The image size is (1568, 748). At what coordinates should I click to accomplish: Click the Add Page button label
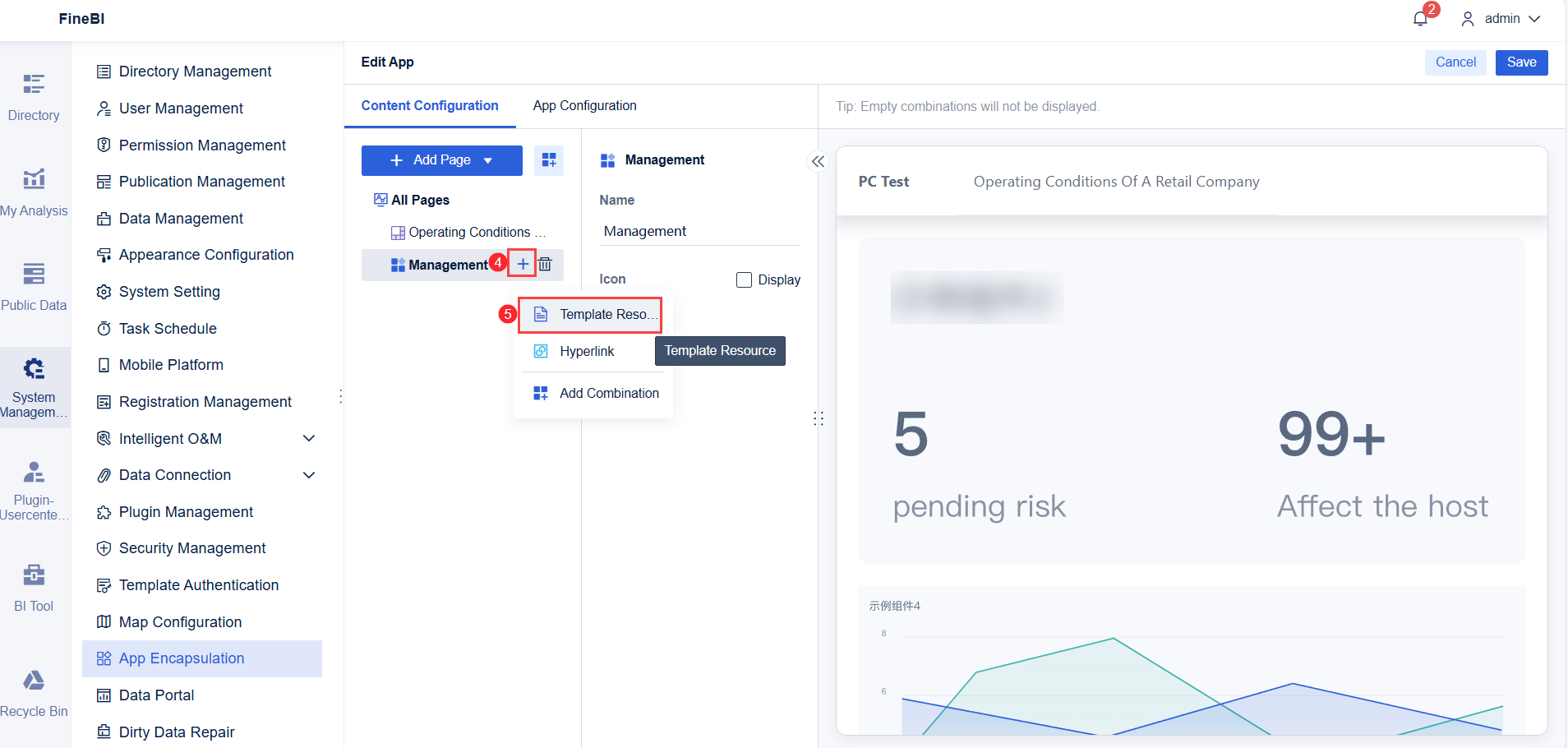pos(442,160)
